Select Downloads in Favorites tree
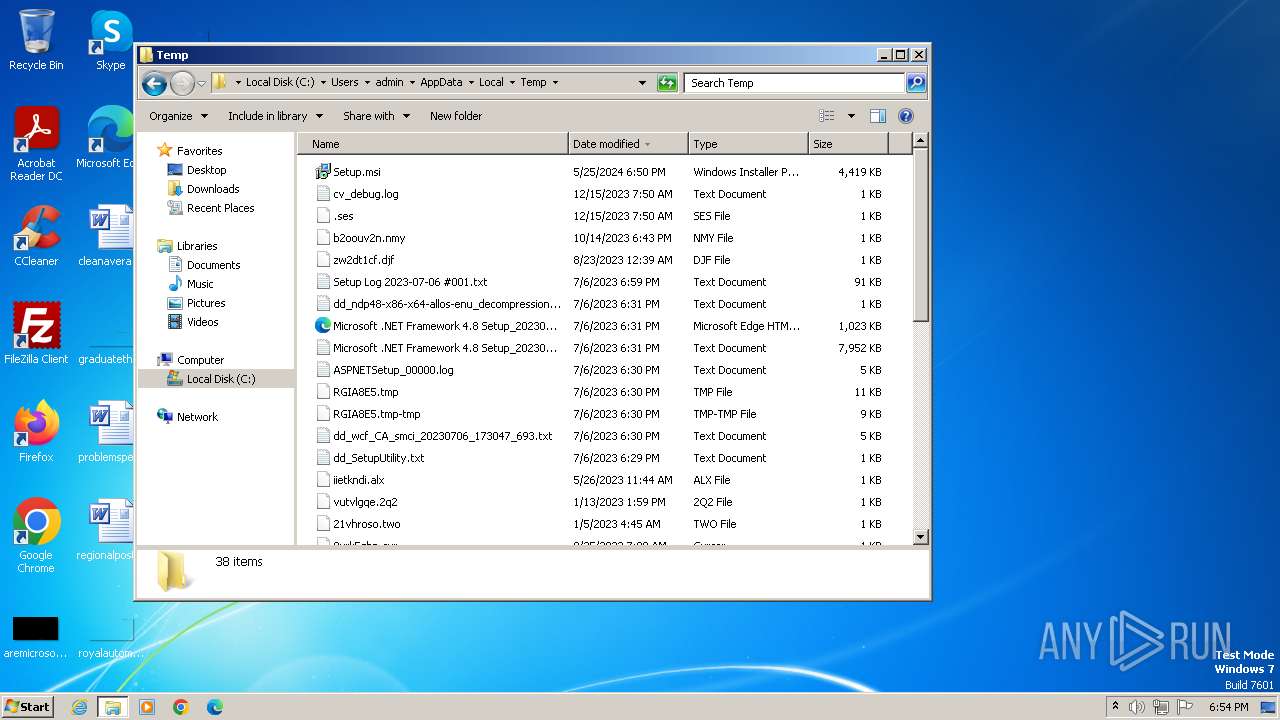The width and height of the screenshot is (1280, 720). point(213,189)
